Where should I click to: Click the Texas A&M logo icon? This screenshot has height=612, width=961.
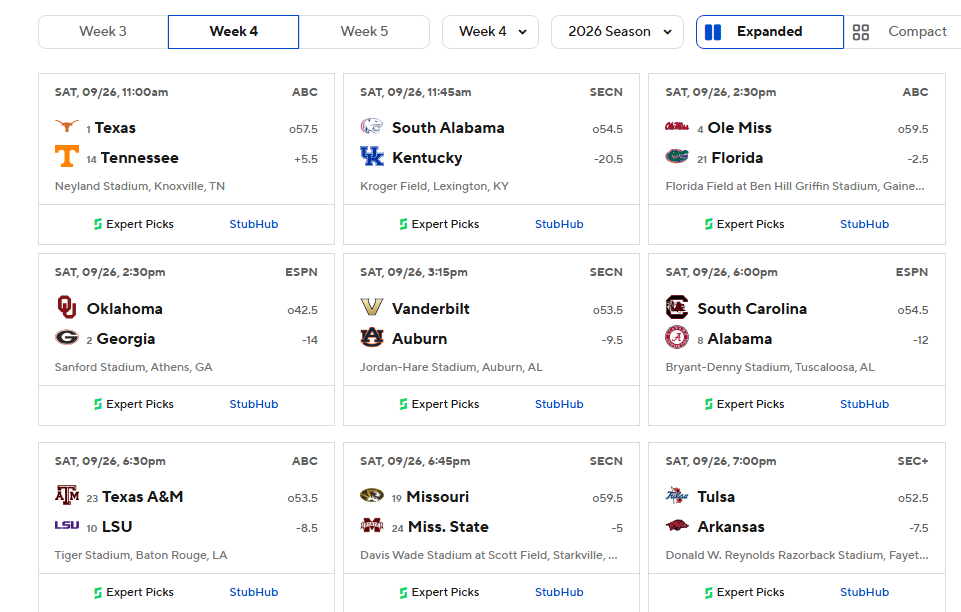(x=67, y=495)
